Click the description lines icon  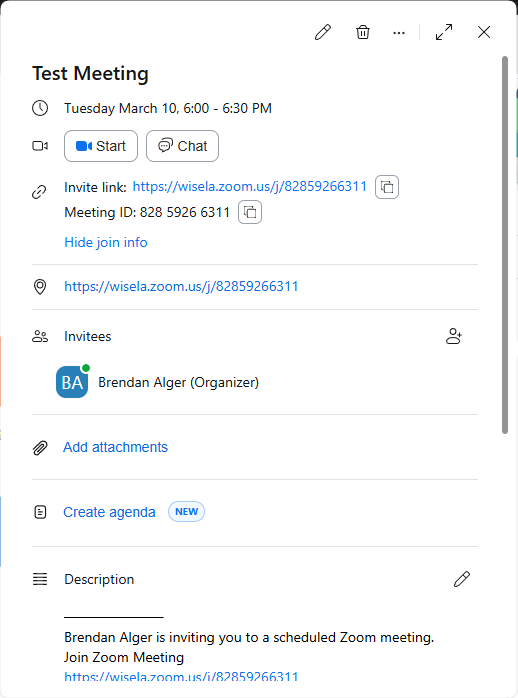coord(40,579)
